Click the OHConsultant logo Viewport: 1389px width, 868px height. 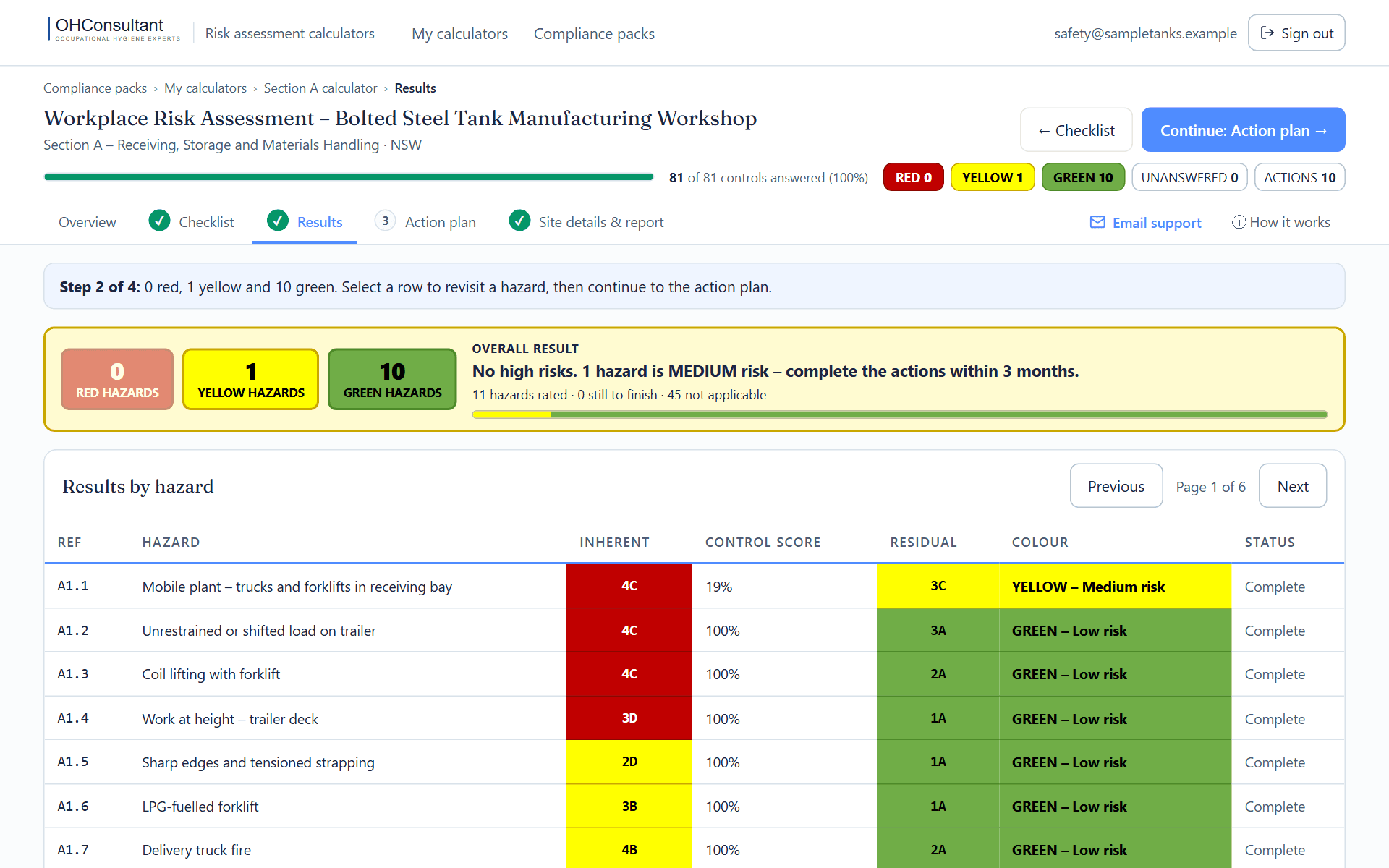(x=114, y=29)
